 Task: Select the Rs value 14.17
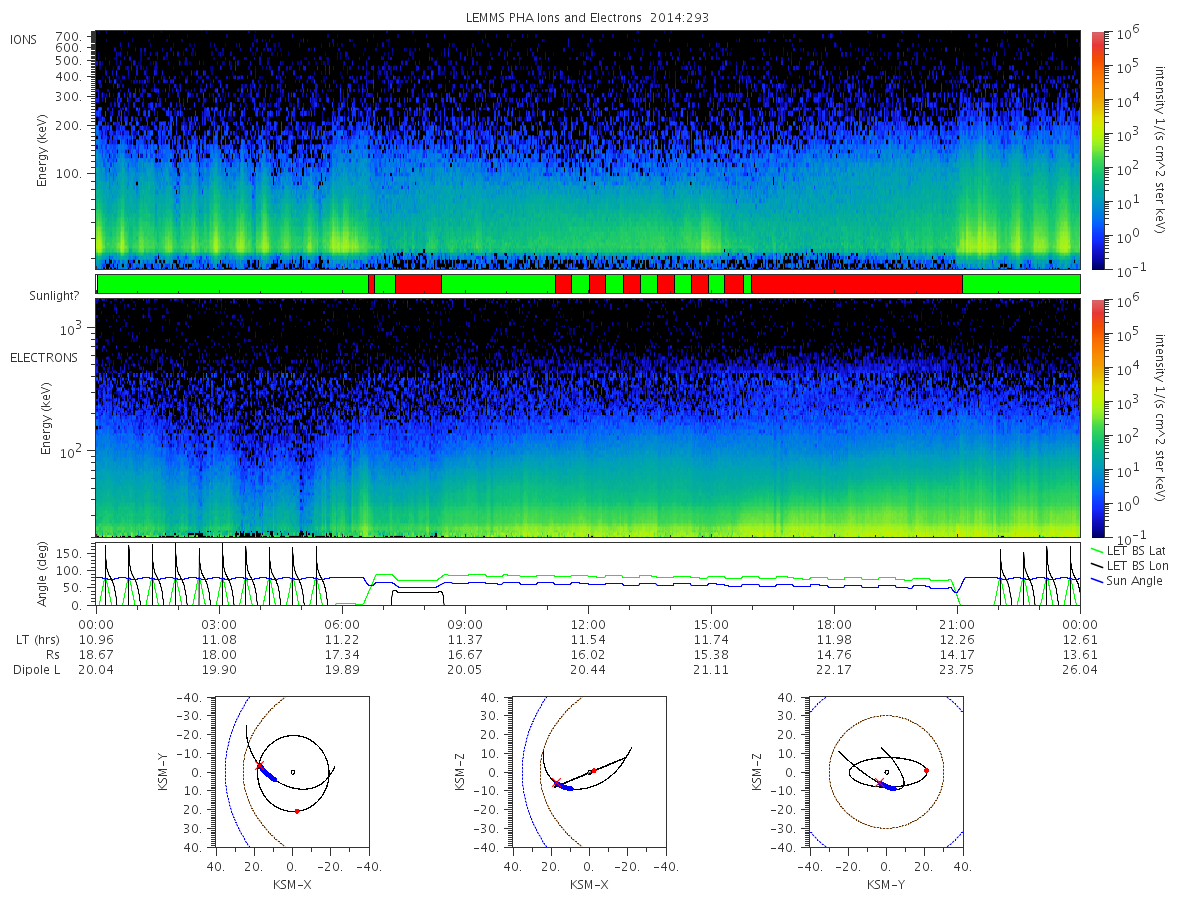(x=957, y=654)
